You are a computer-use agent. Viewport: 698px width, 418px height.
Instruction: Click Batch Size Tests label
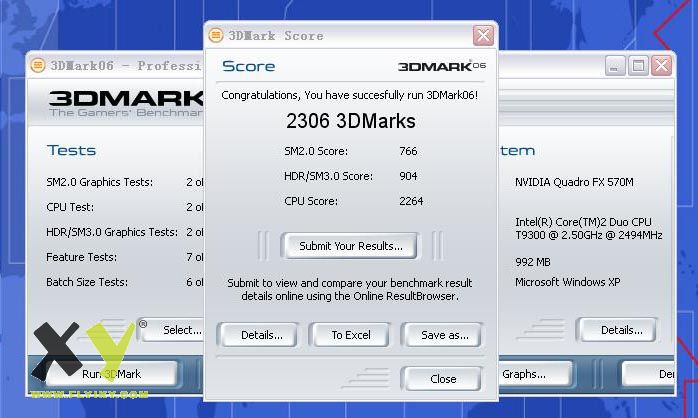point(87,282)
